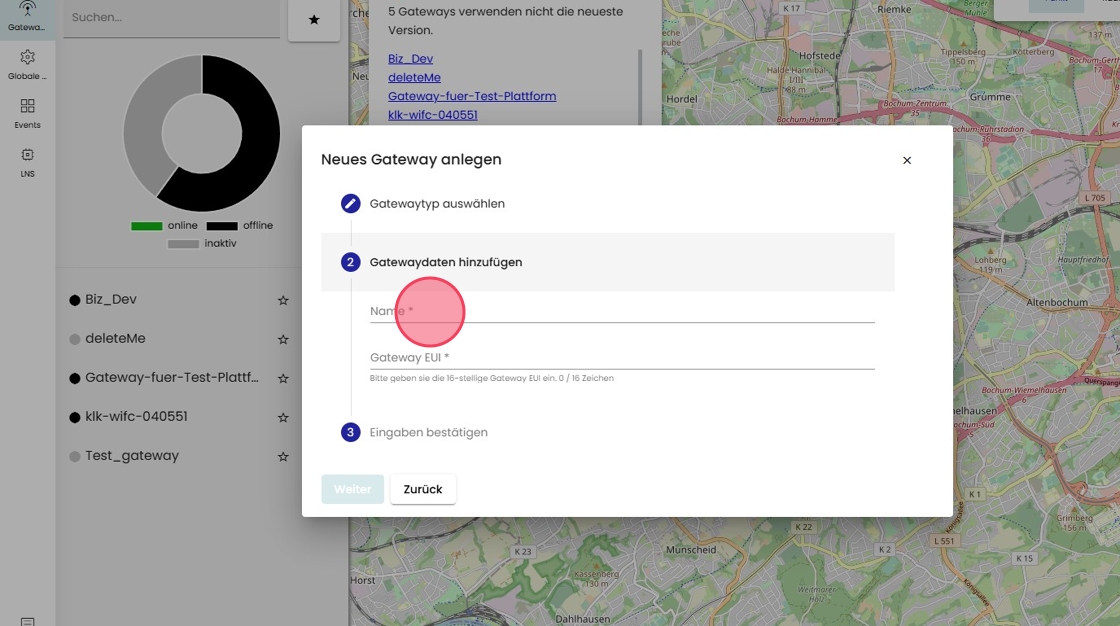This screenshot has width=1120, height=626.
Task: Toggle favorite star for deleteMe
Action: (283, 339)
